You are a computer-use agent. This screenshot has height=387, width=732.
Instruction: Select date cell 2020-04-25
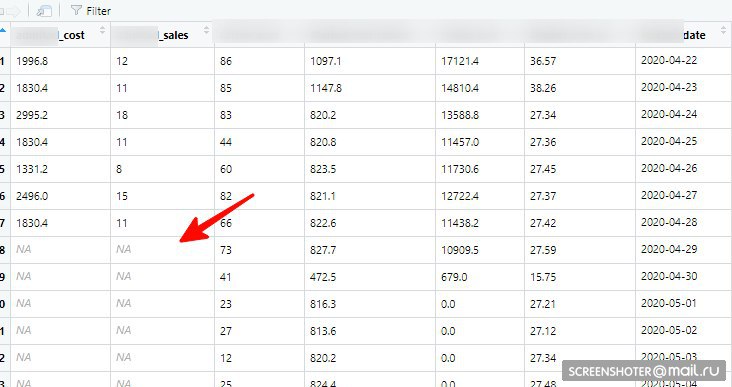click(669, 141)
